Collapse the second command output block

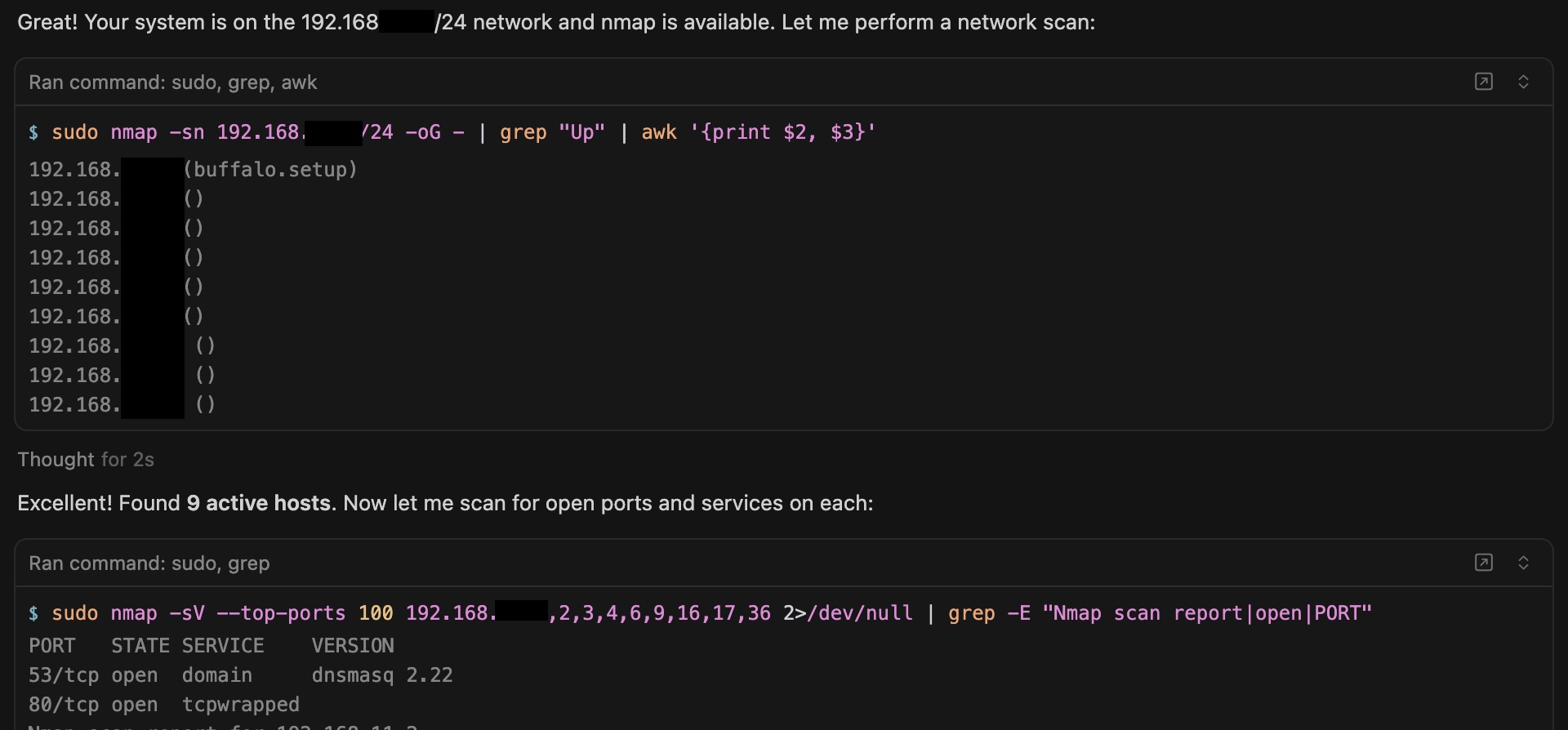tap(1523, 563)
